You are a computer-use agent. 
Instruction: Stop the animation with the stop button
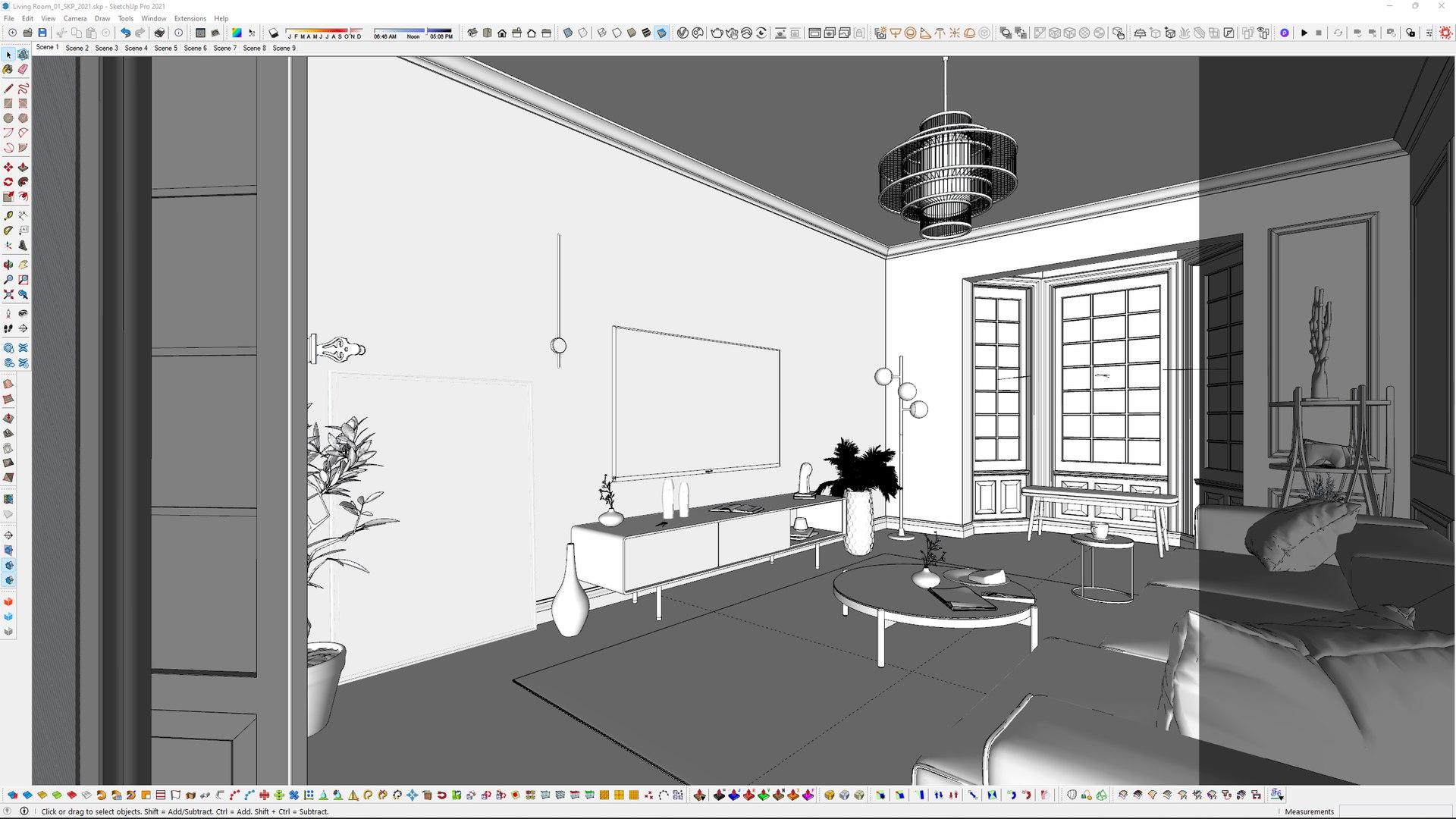tap(1319, 33)
